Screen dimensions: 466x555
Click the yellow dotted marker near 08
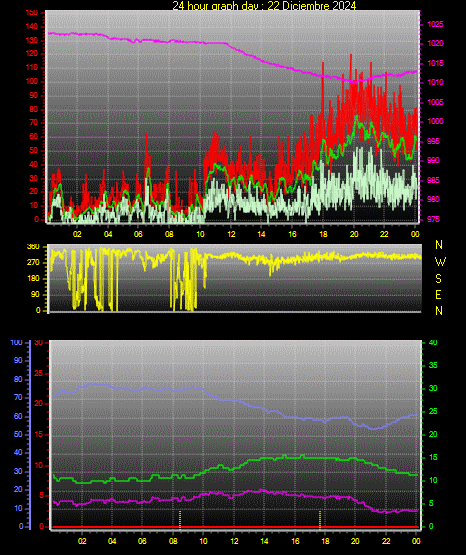tap(180, 520)
